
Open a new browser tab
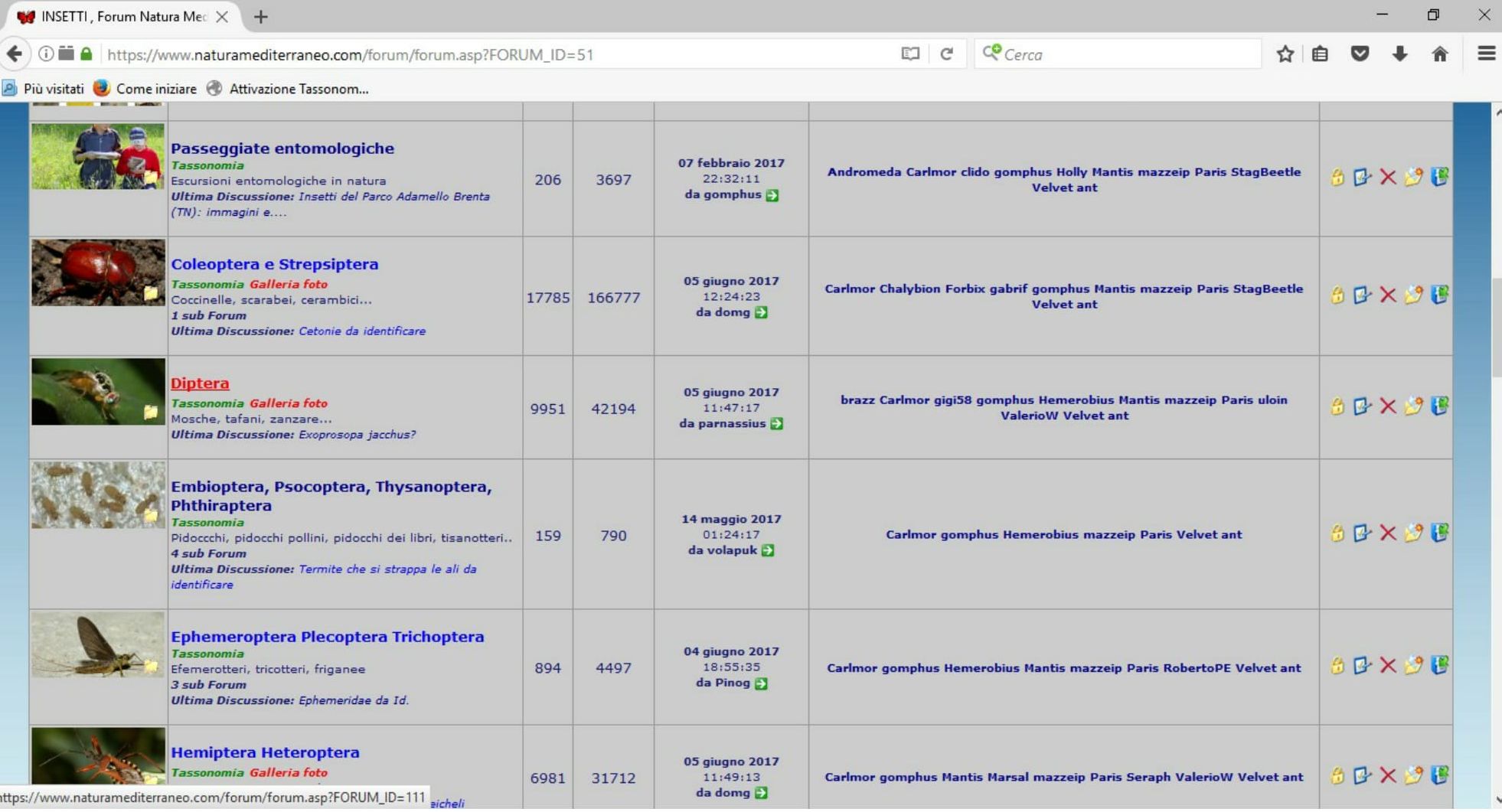pyautogui.click(x=261, y=17)
